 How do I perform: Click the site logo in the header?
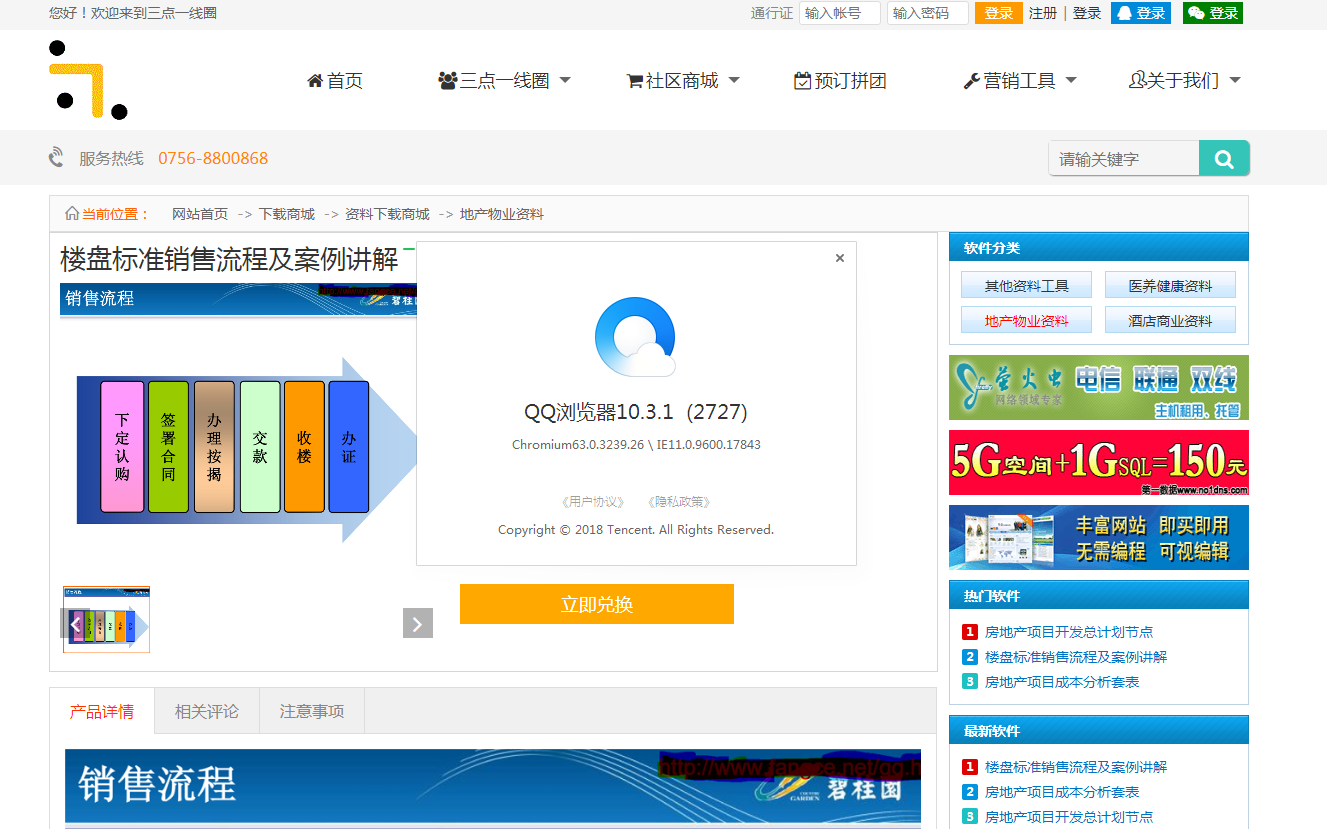click(x=88, y=80)
